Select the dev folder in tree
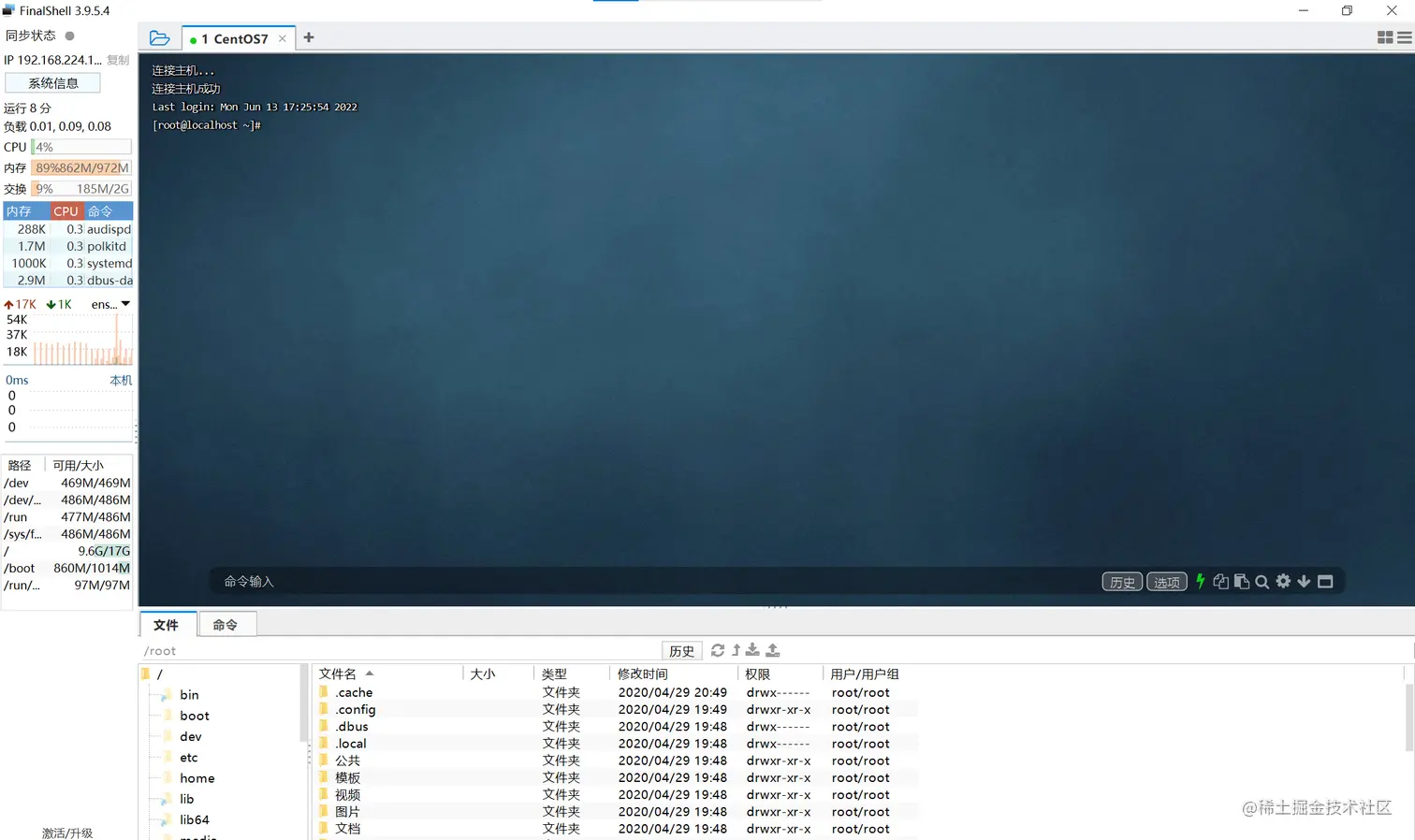The width and height of the screenshot is (1415, 840). coord(191,736)
